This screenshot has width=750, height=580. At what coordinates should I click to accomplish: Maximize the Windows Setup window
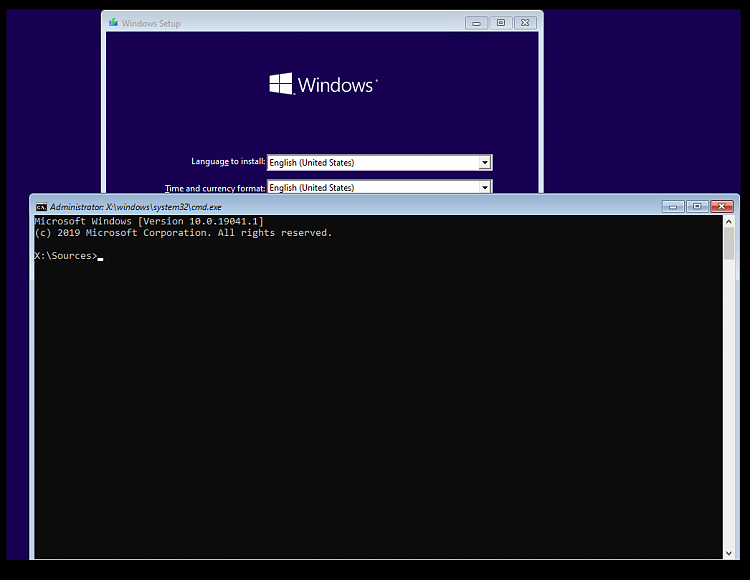click(x=501, y=23)
